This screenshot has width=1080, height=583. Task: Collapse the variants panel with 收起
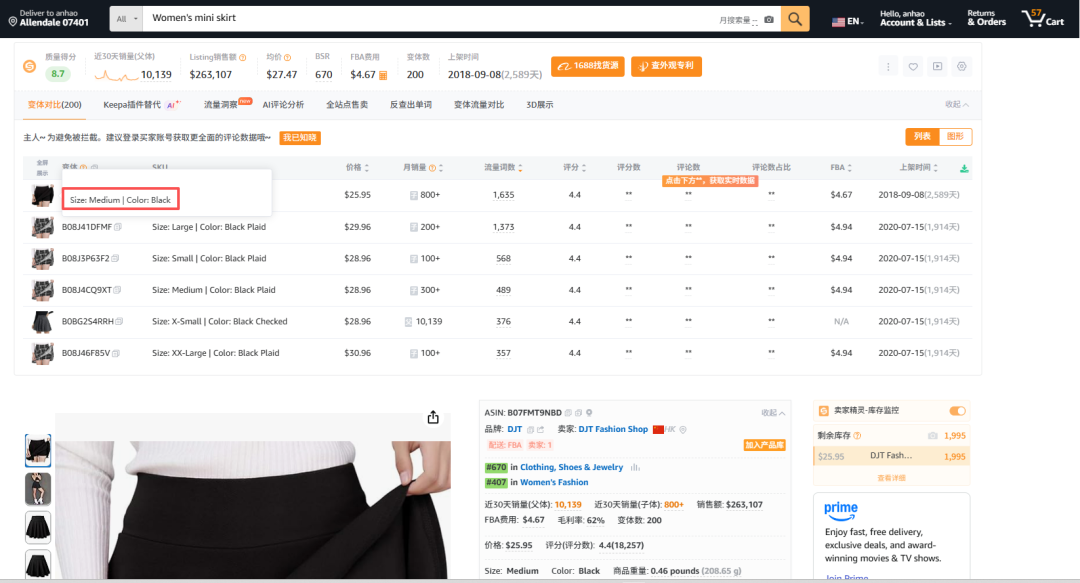[x=957, y=105]
